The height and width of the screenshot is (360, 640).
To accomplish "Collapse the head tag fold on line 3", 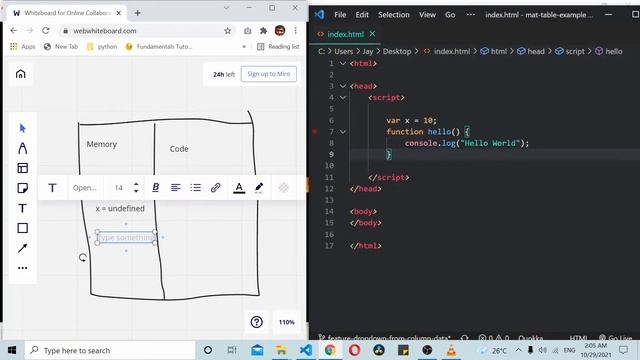I will click(343, 86).
